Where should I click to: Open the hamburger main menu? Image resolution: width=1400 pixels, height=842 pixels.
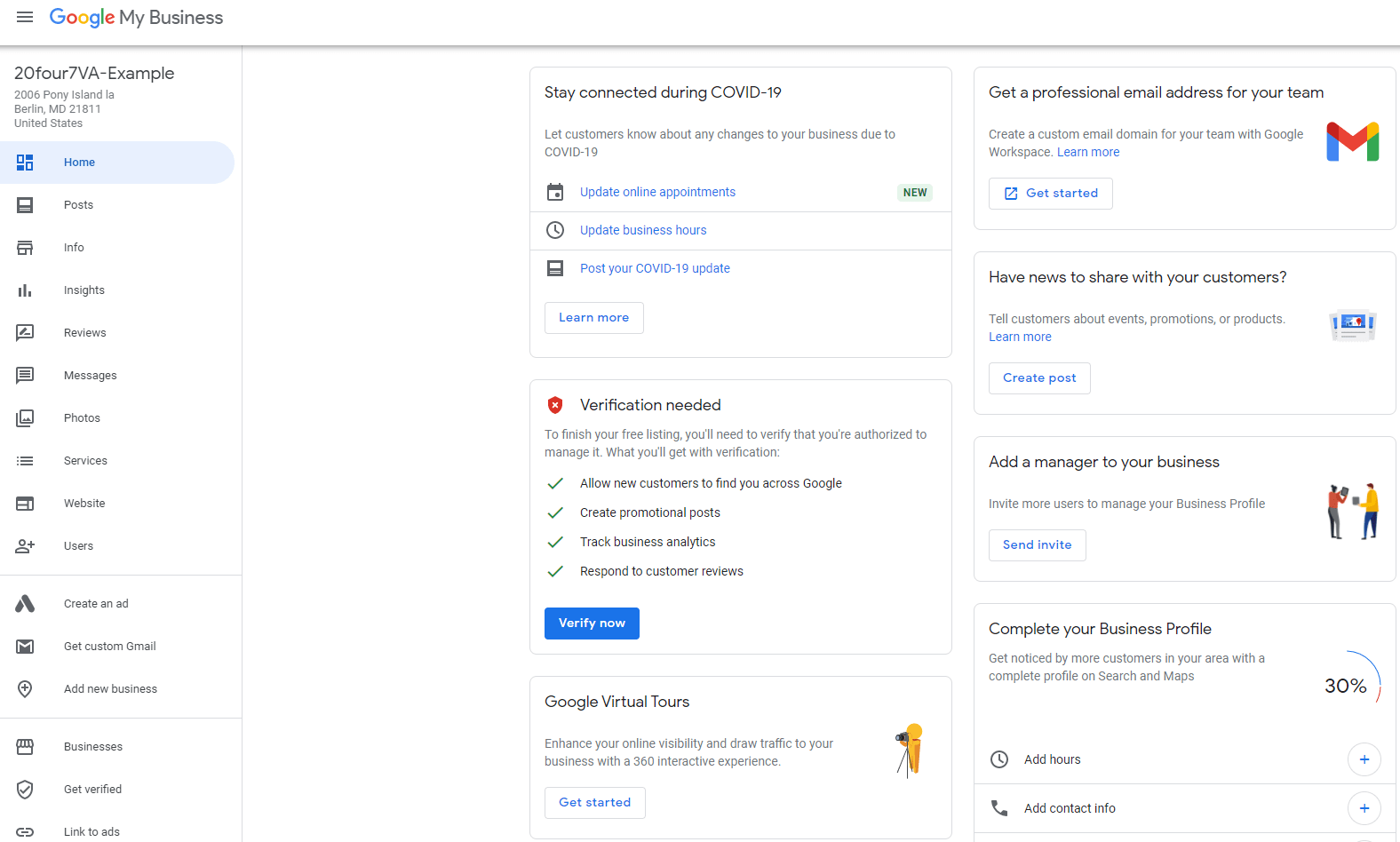[x=25, y=17]
